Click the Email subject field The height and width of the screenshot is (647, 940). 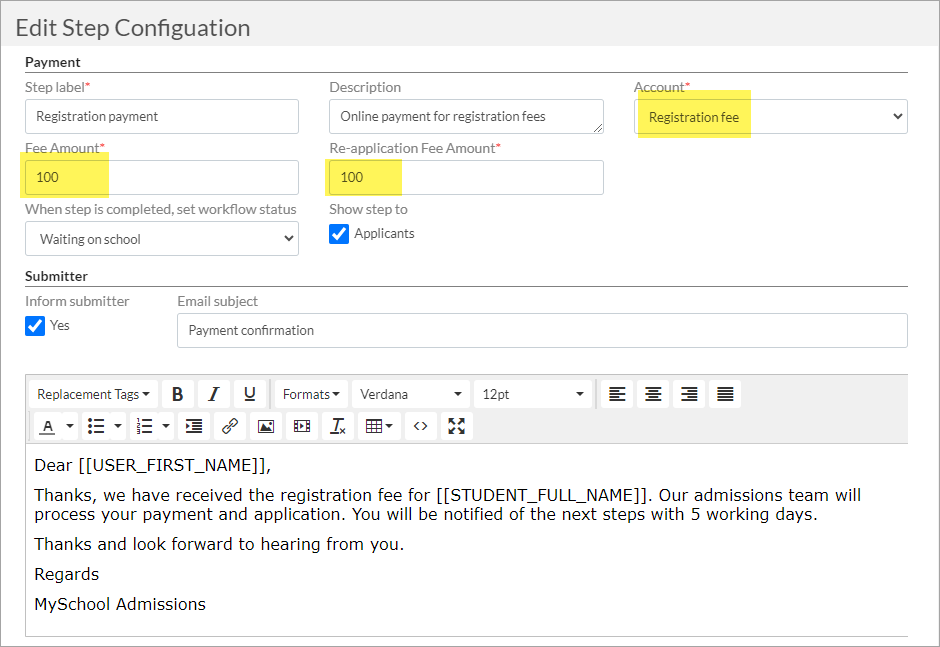542,330
